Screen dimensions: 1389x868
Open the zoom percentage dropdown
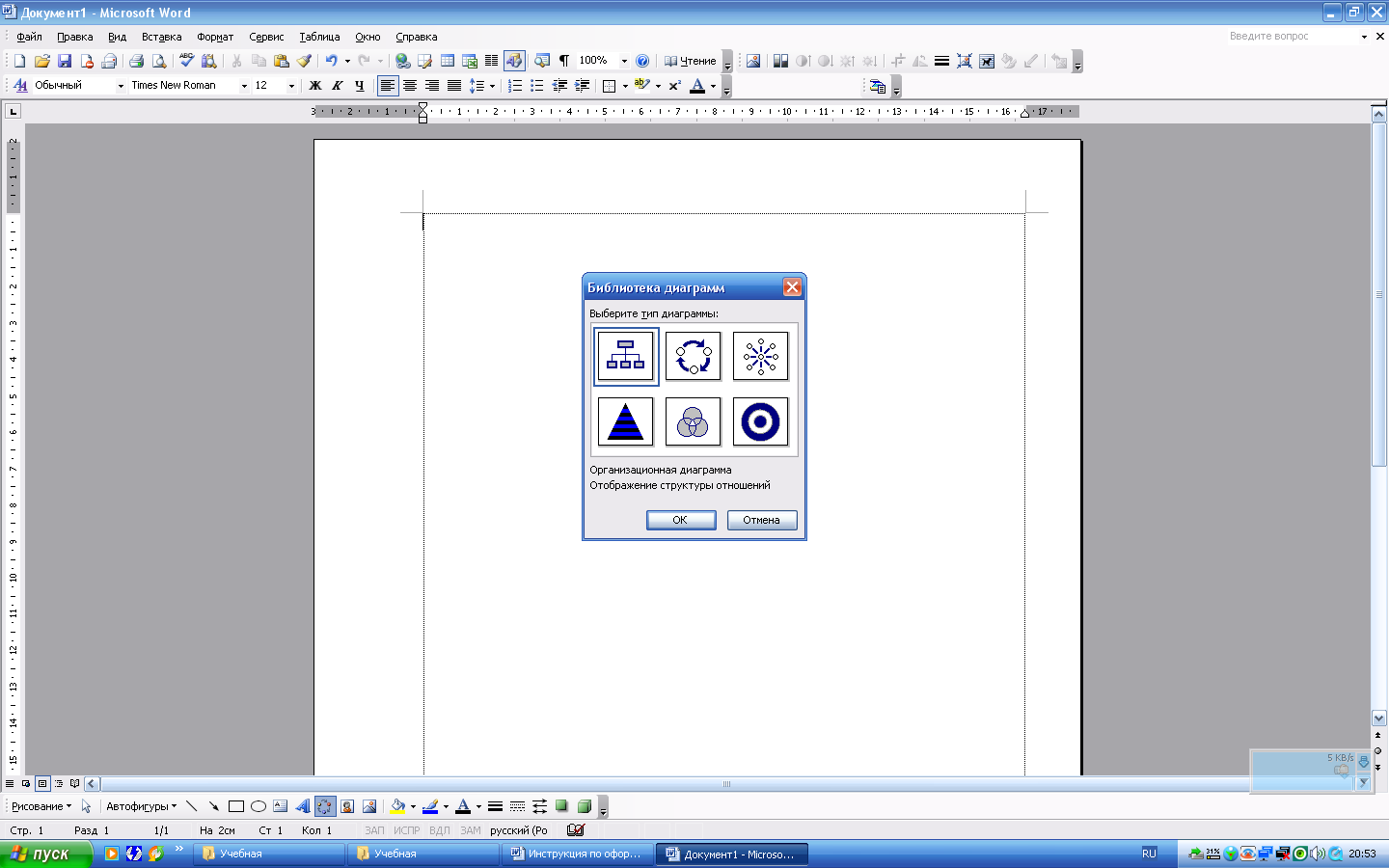[x=624, y=61]
